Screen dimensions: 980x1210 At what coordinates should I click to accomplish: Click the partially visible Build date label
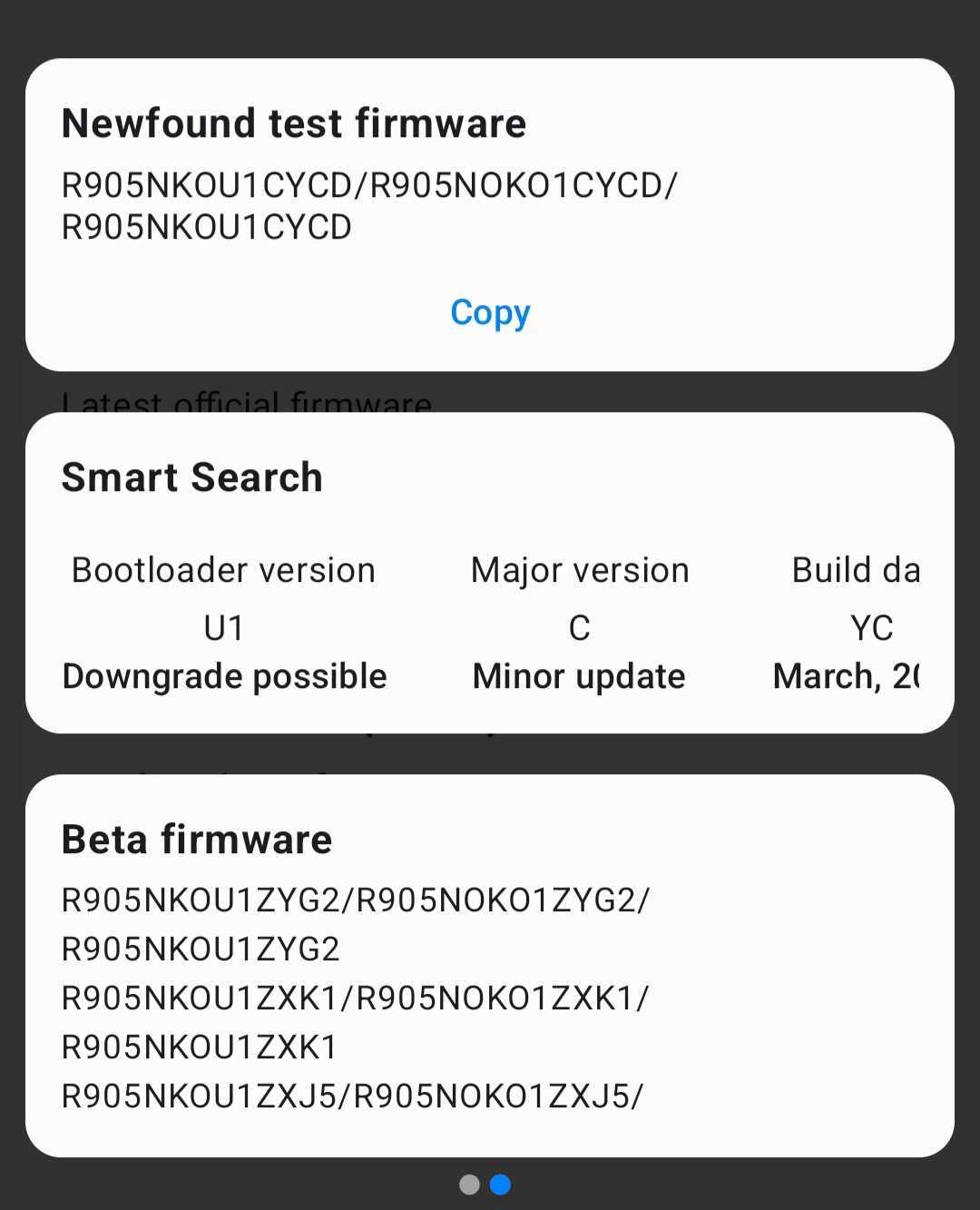[x=855, y=570]
